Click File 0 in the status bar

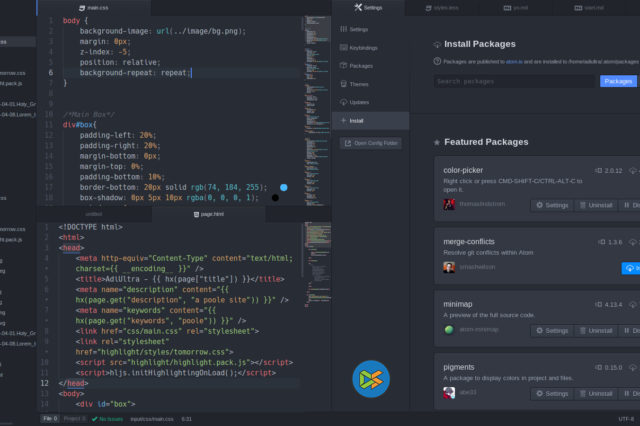pyautogui.click(x=50, y=419)
